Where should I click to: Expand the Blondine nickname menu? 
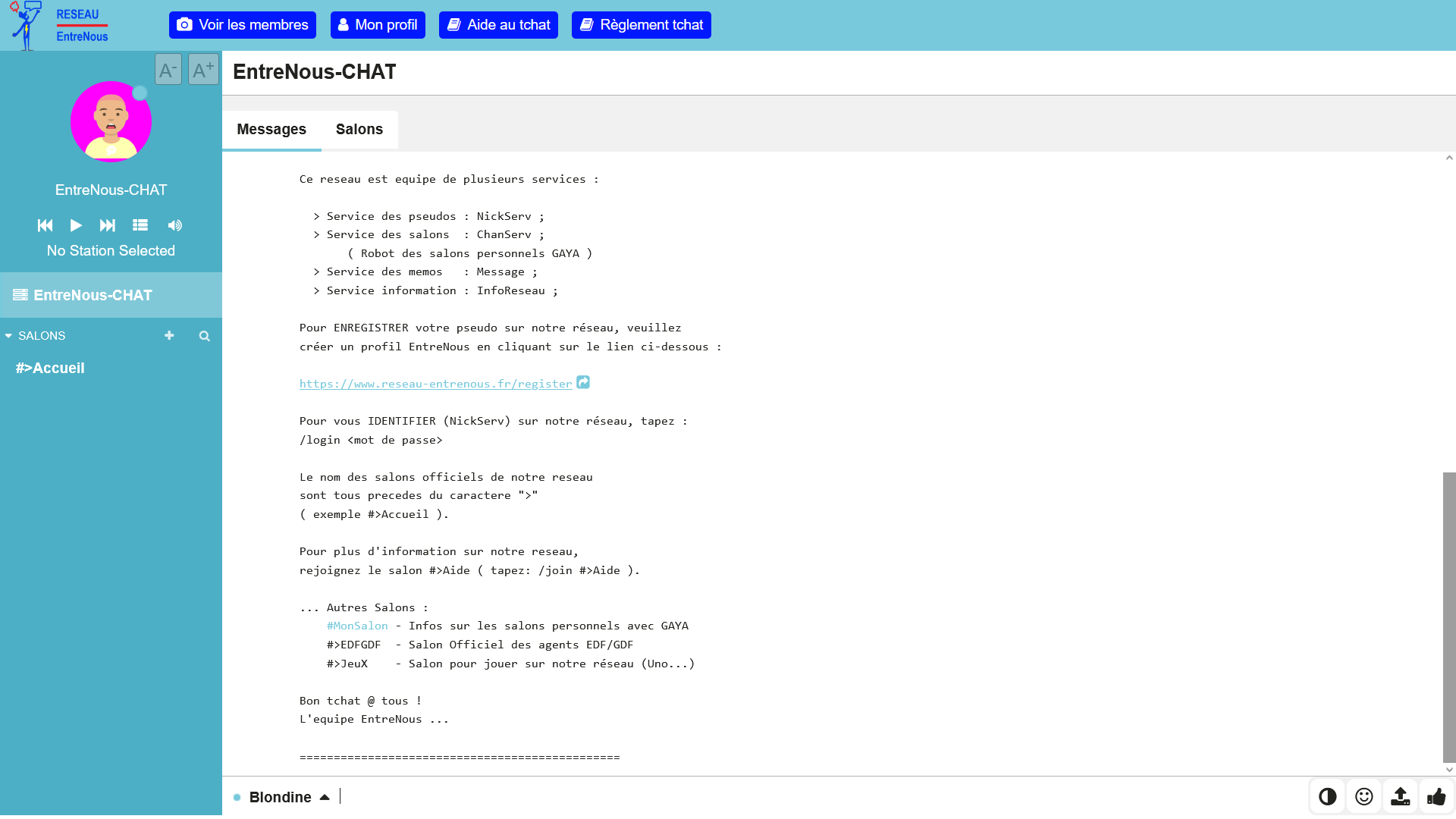325,797
